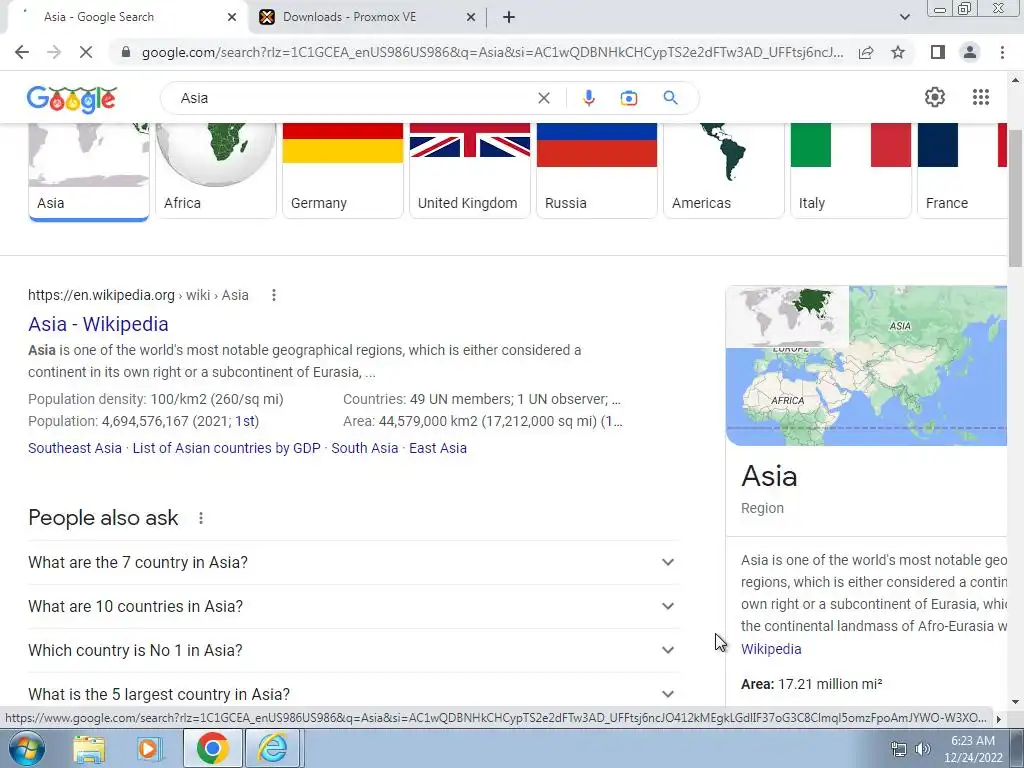Open Google quick settings gear
The width and height of the screenshot is (1024, 768).
pos(935,97)
